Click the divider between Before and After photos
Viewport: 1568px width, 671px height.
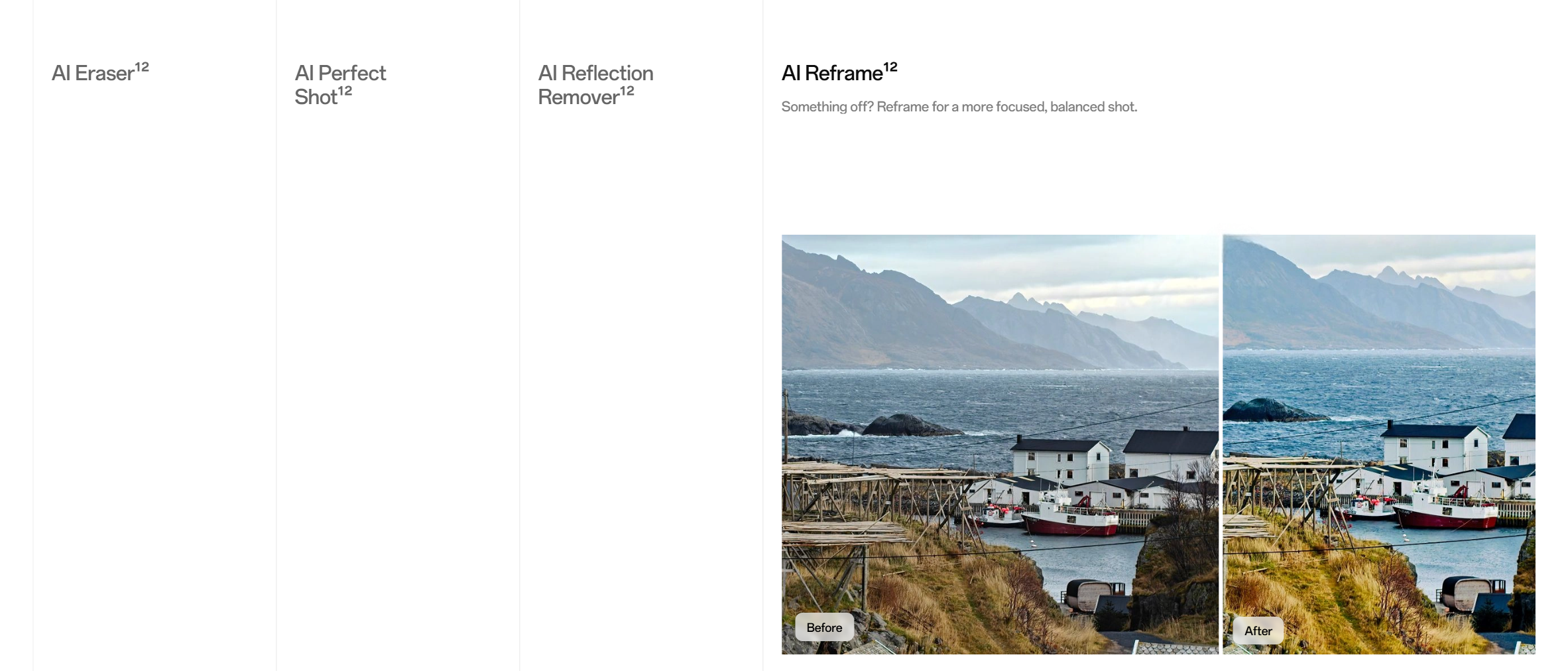[x=1221, y=444]
